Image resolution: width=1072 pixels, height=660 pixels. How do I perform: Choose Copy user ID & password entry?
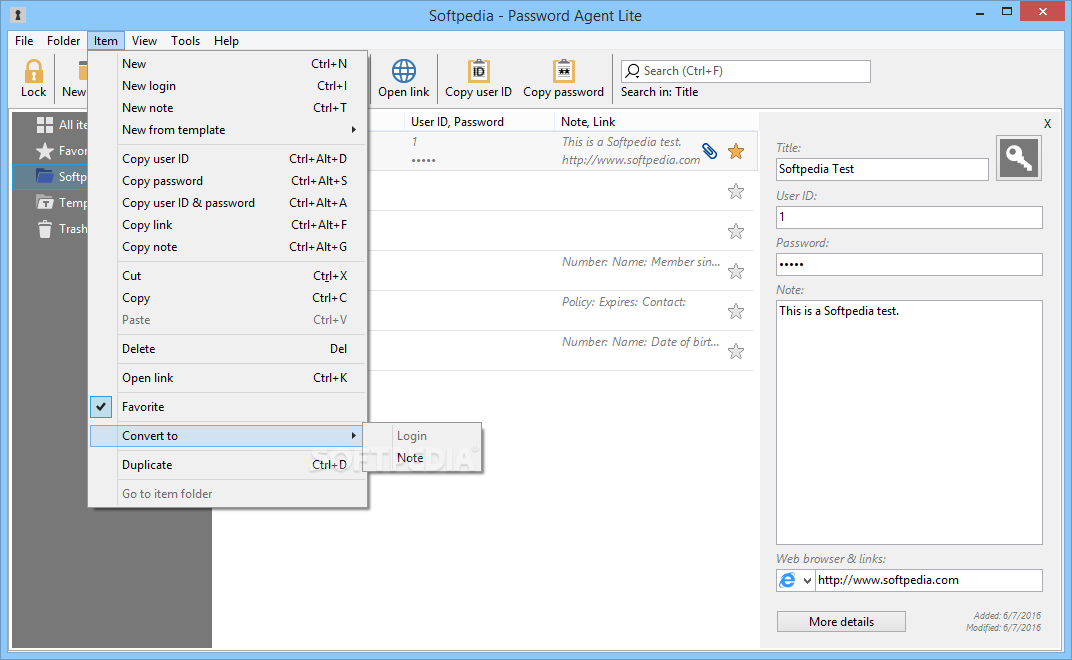228,202
